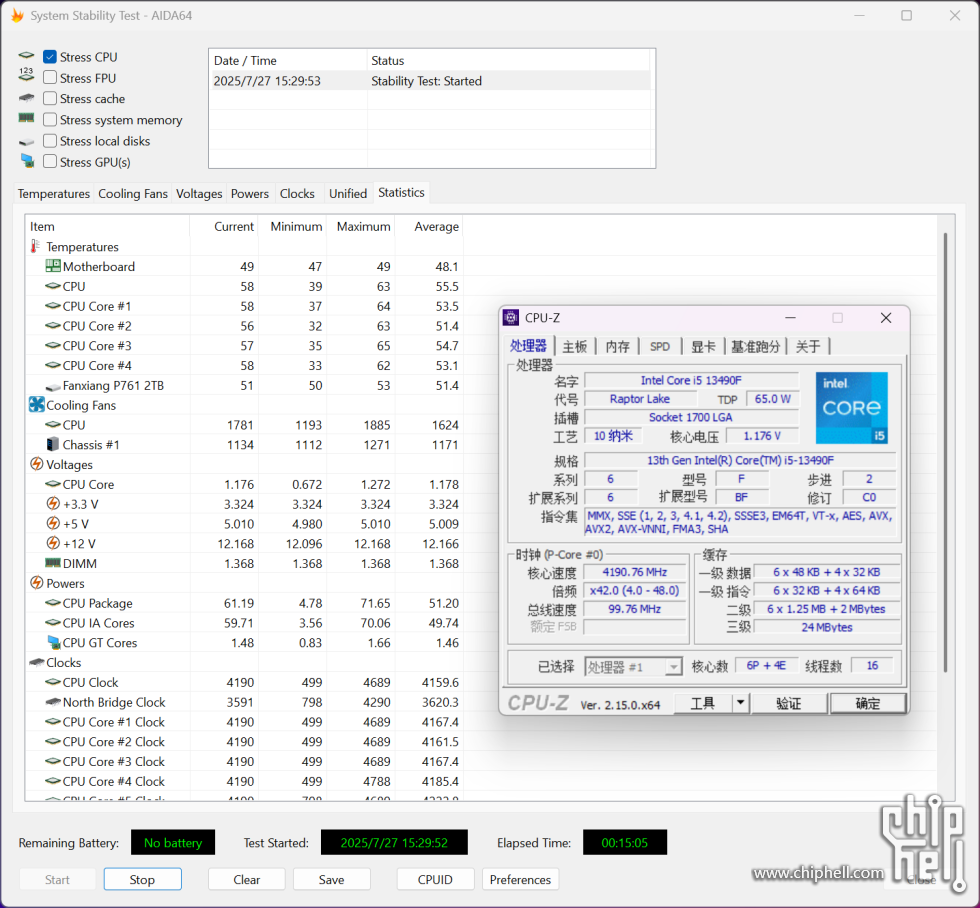Click the +3.3 V voltage icon
The width and height of the screenshot is (980, 908).
coord(53,504)
